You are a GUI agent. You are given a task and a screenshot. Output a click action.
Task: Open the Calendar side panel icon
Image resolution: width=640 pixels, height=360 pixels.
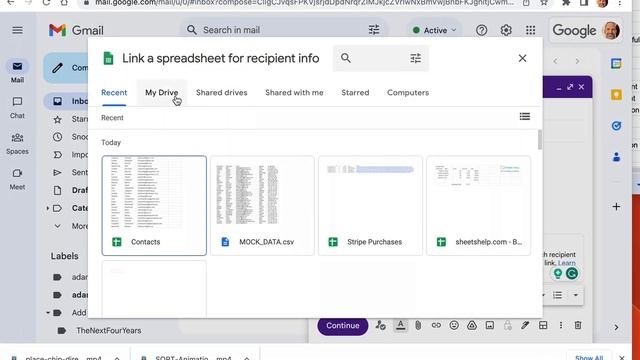pos(616,64)
